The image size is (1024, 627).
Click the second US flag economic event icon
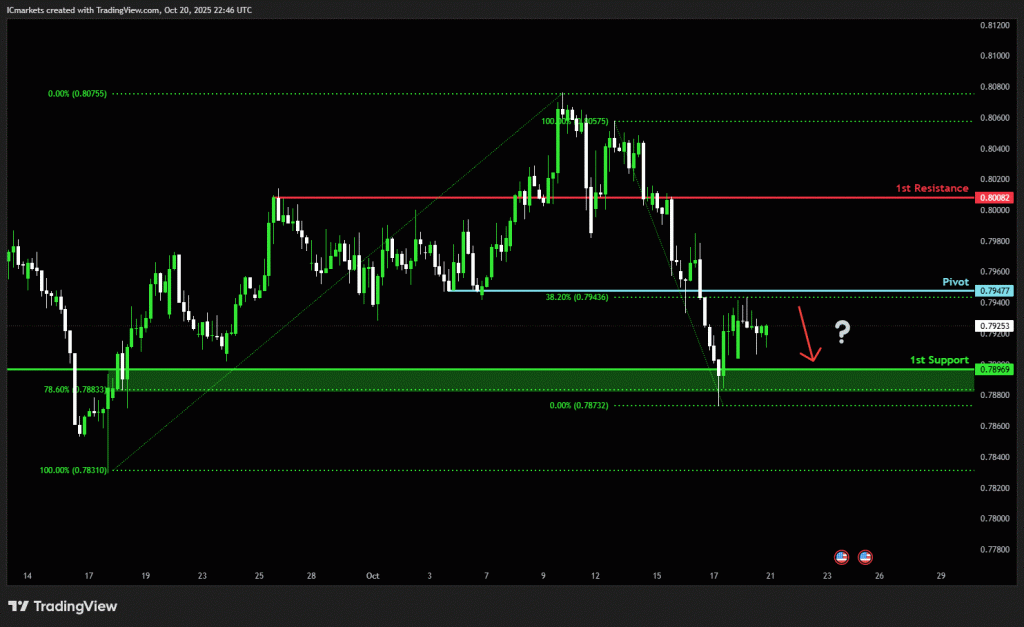click(x=865, y=556)
